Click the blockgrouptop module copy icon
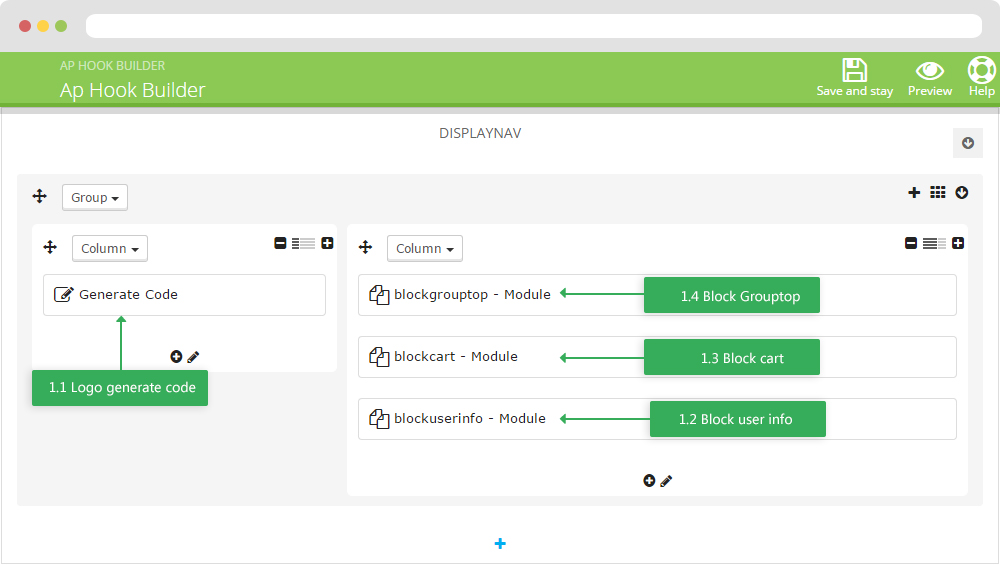This screenshot has height=565, width=1000. [379, 295]
